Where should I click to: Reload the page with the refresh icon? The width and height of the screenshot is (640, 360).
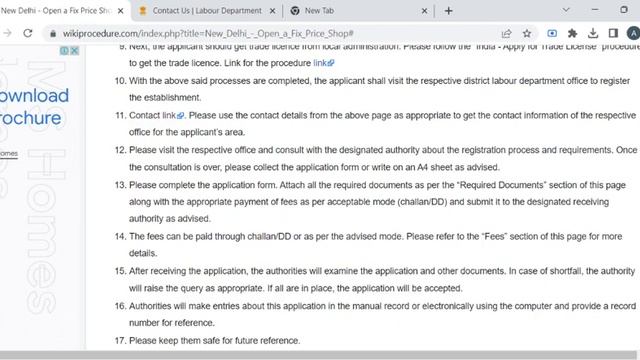(27, 33)
